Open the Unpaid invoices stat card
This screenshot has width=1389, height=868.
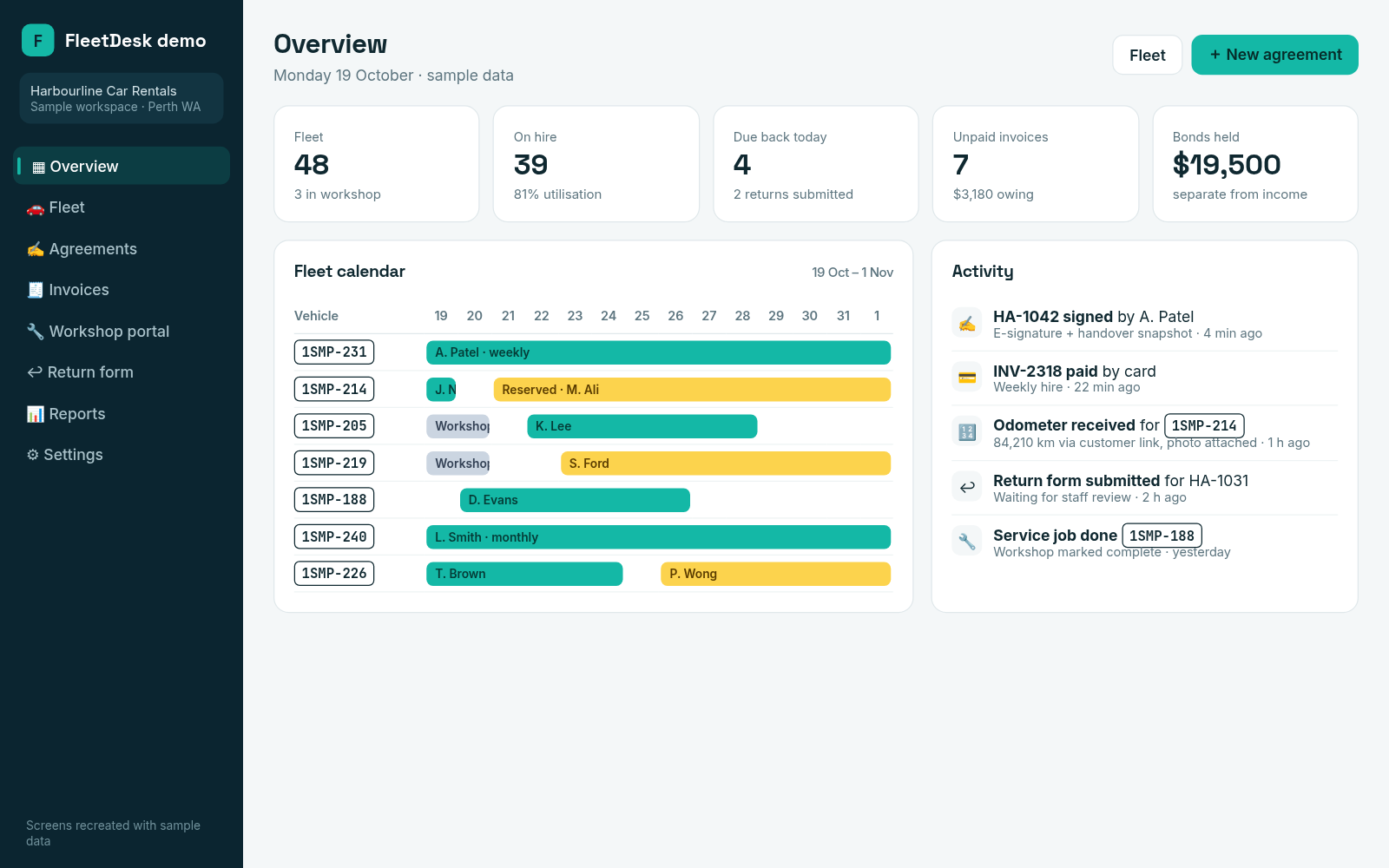[x=1036, y=164]
